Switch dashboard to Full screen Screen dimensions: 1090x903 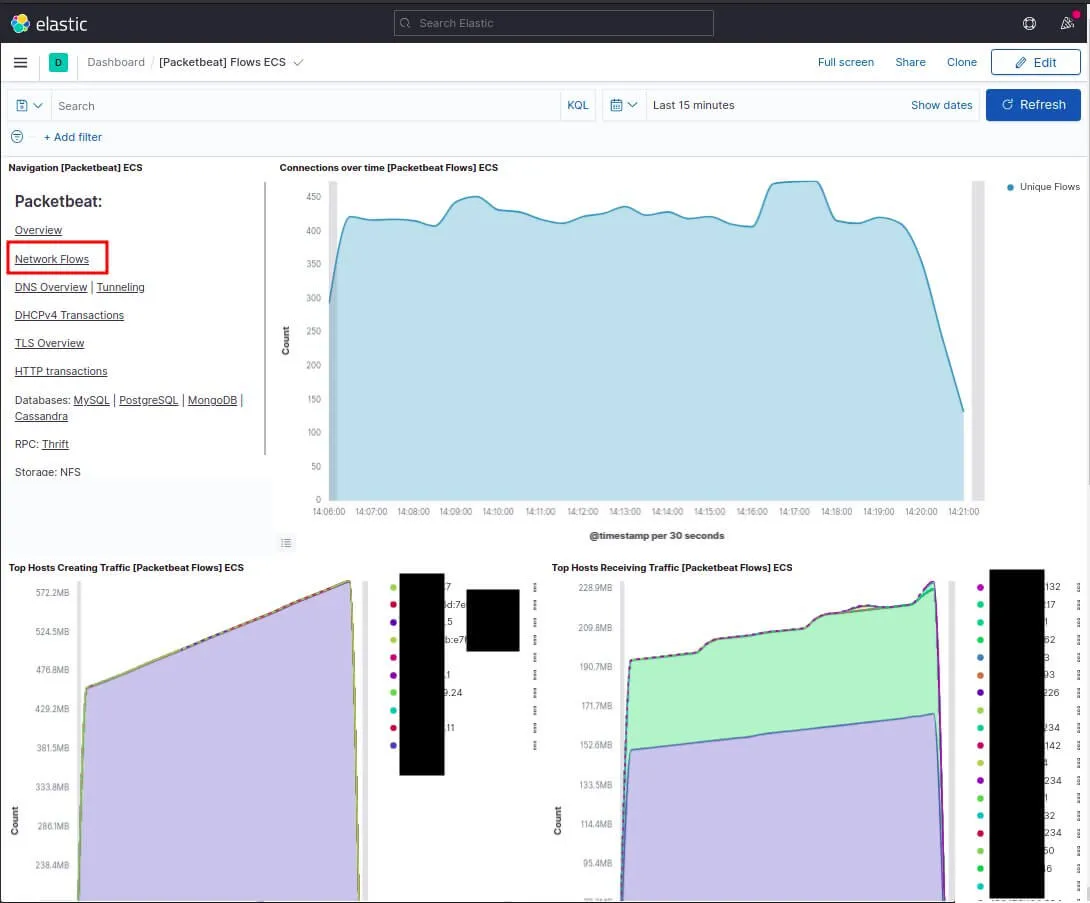point(845,63)
